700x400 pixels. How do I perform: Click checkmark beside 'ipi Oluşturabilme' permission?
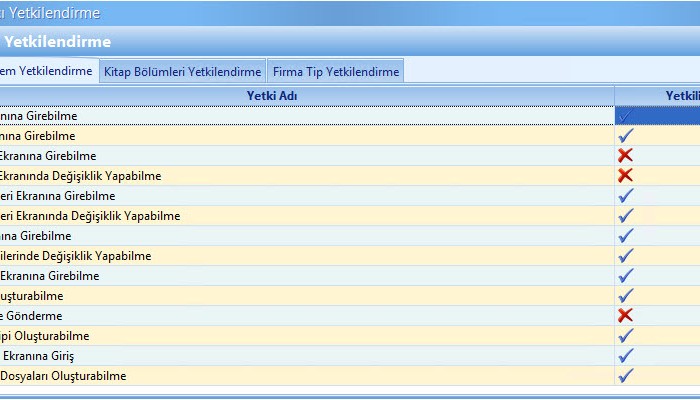point(626,336)
